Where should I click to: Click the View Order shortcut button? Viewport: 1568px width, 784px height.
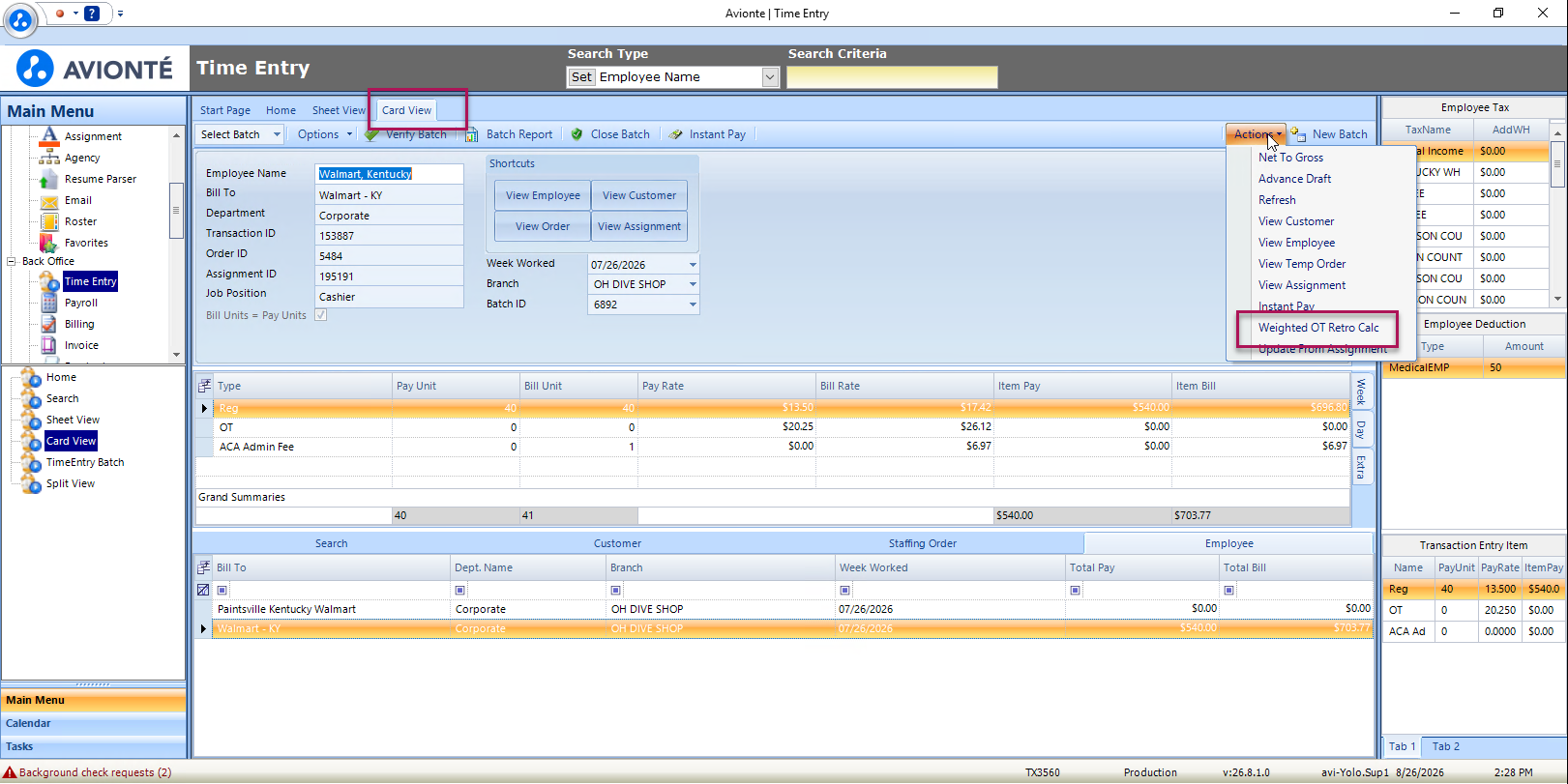pyautogui.click(x=543, y=226)
